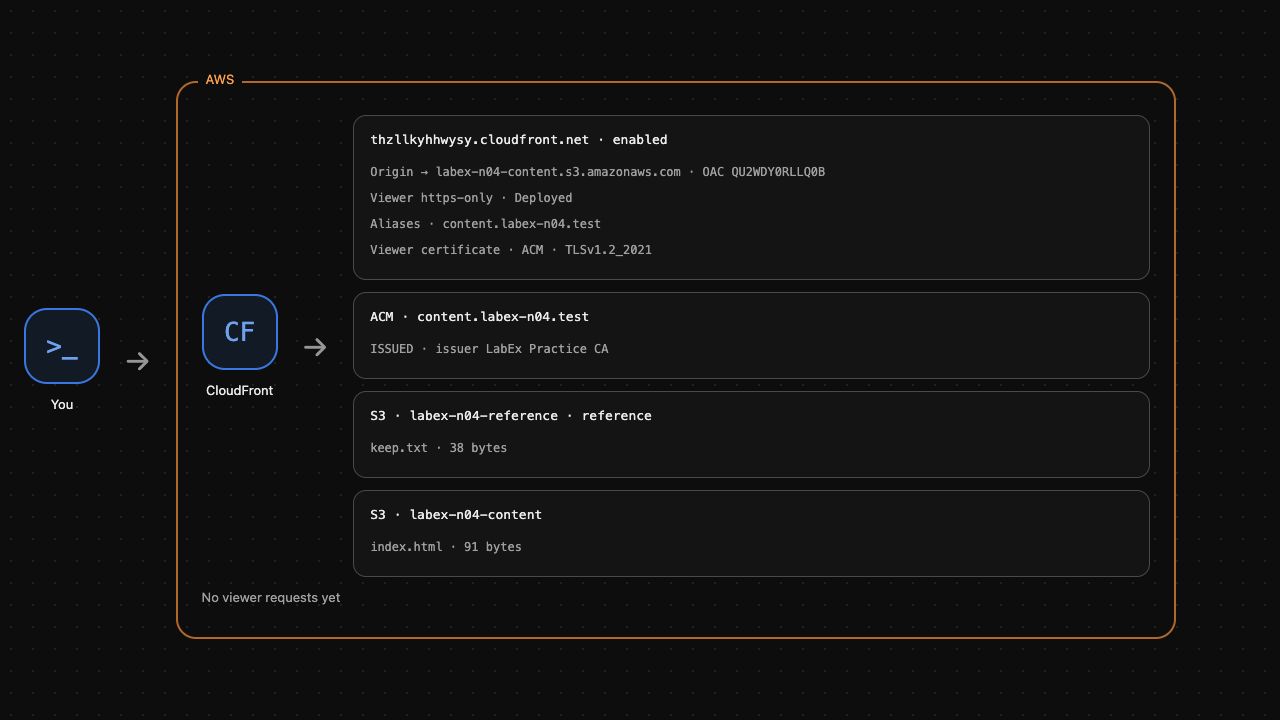Select the CF CloudFront icon
Screen dimensions: 1280x720
pyautogui.click(x=240, y=332)
